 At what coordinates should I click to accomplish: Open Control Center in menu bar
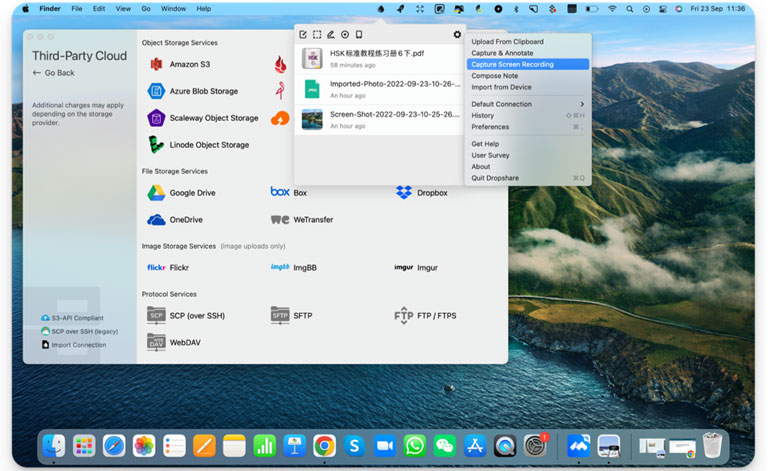click(x=663, y=9)
